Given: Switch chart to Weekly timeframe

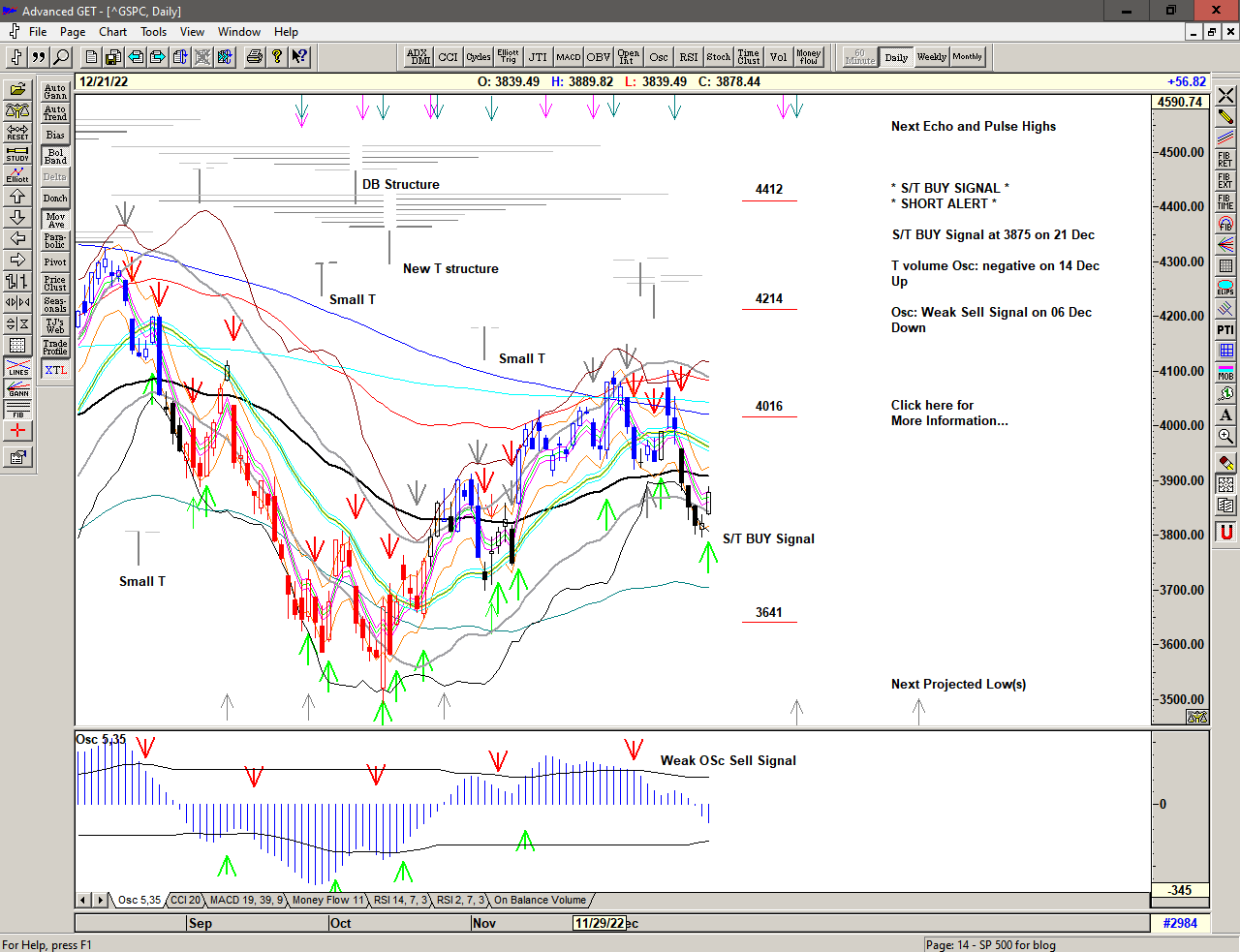Looking at the screenshot, I should tap(931, 57).
